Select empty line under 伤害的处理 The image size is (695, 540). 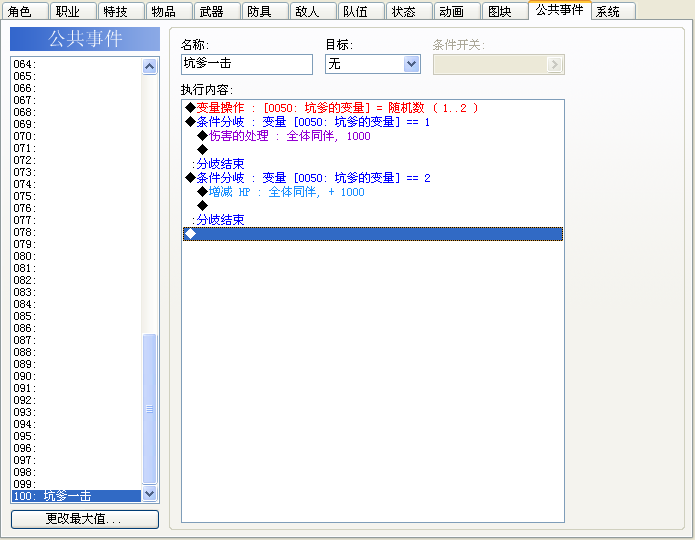point(373,150)
